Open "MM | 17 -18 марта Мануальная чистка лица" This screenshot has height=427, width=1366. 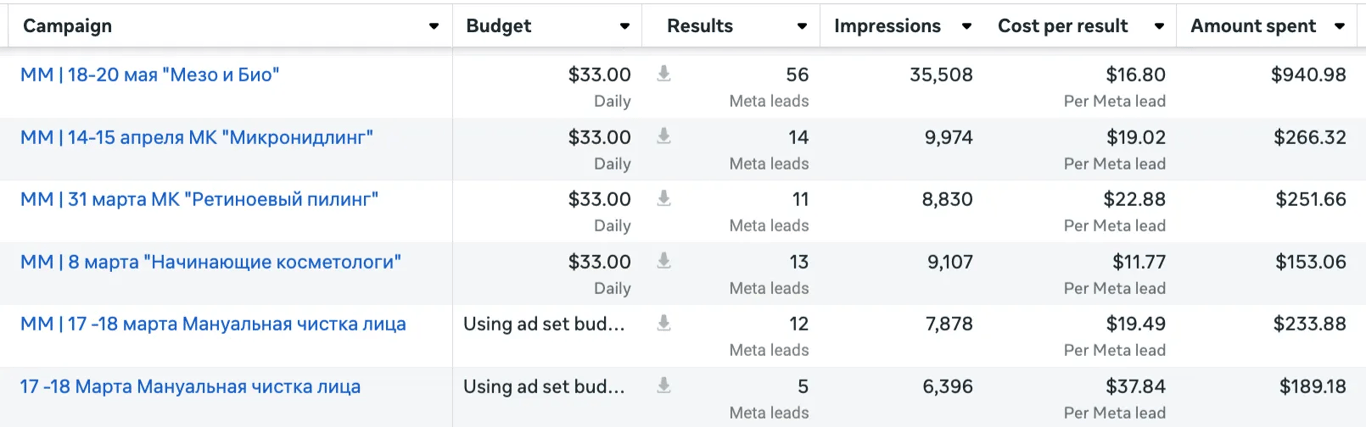pyautogui.click(x=213, y=324)
